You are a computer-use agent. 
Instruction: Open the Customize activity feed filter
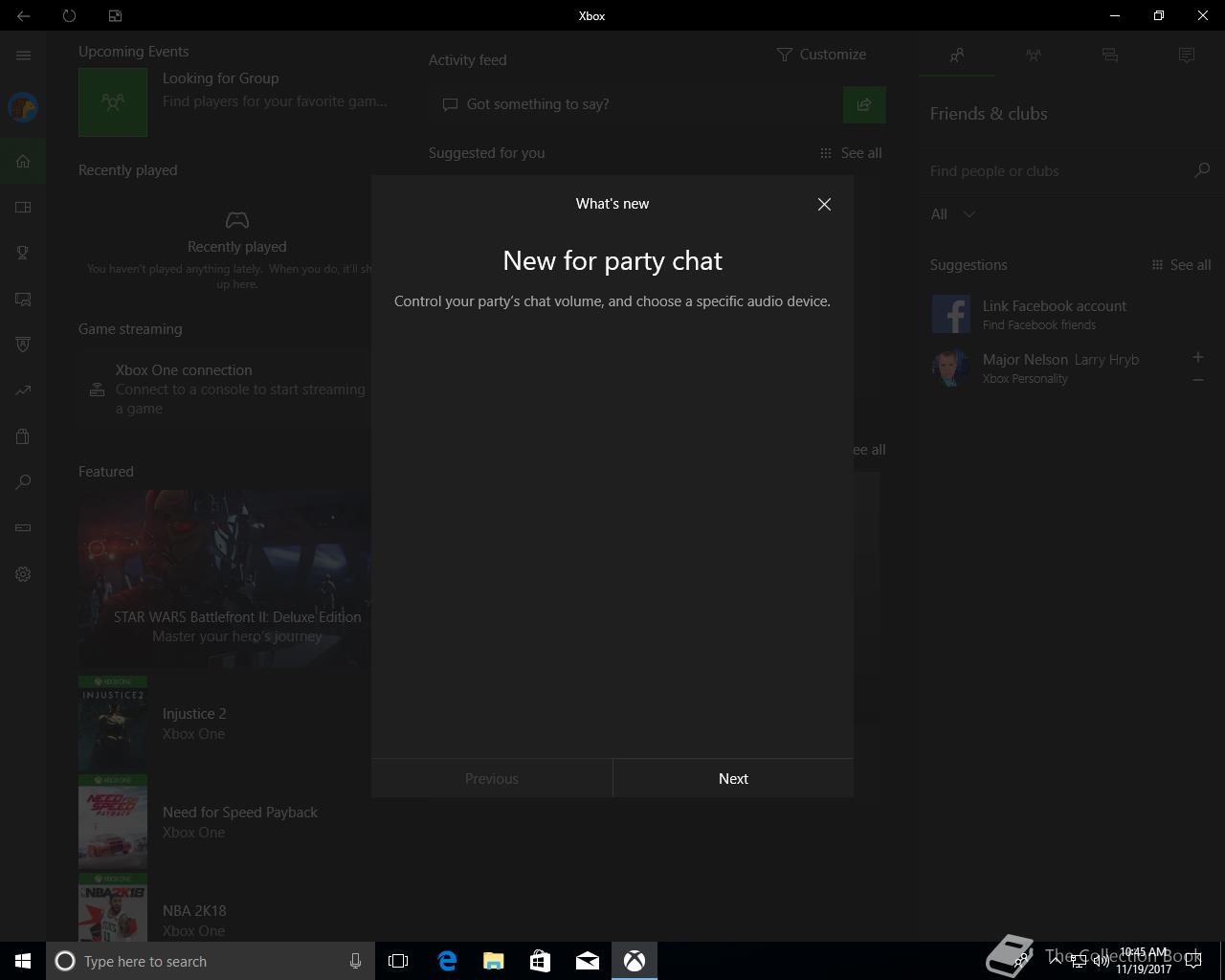click(x=821, y=55)
